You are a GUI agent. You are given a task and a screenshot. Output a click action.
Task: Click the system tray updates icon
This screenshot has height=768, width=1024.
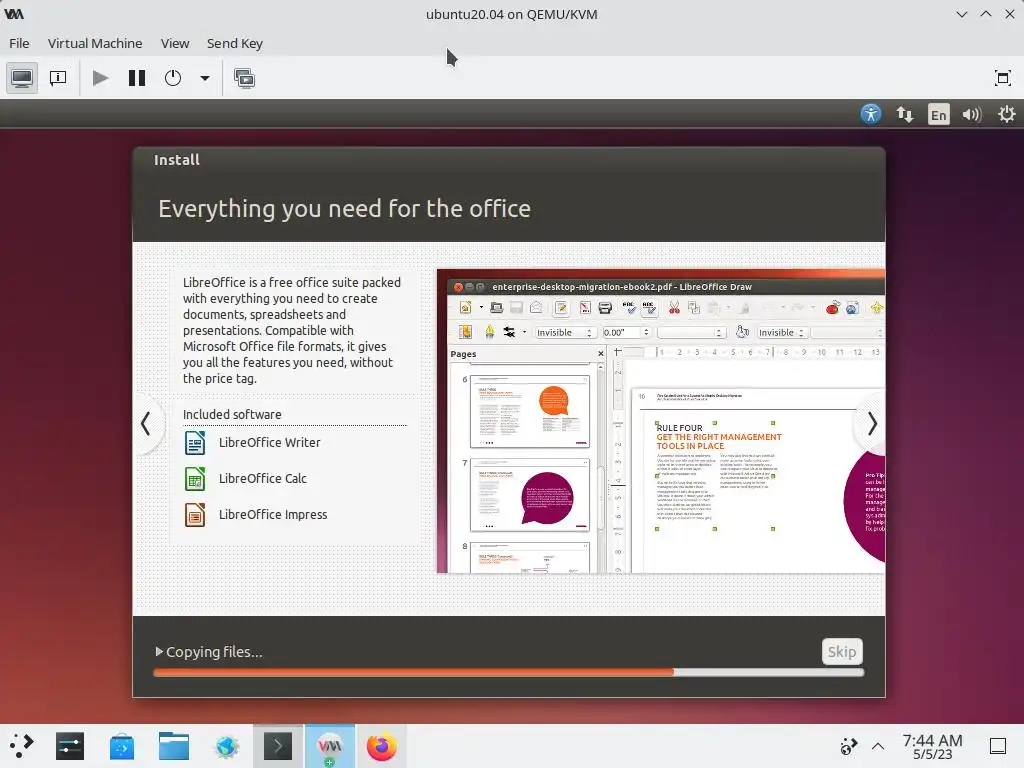(x=848, y=746)
